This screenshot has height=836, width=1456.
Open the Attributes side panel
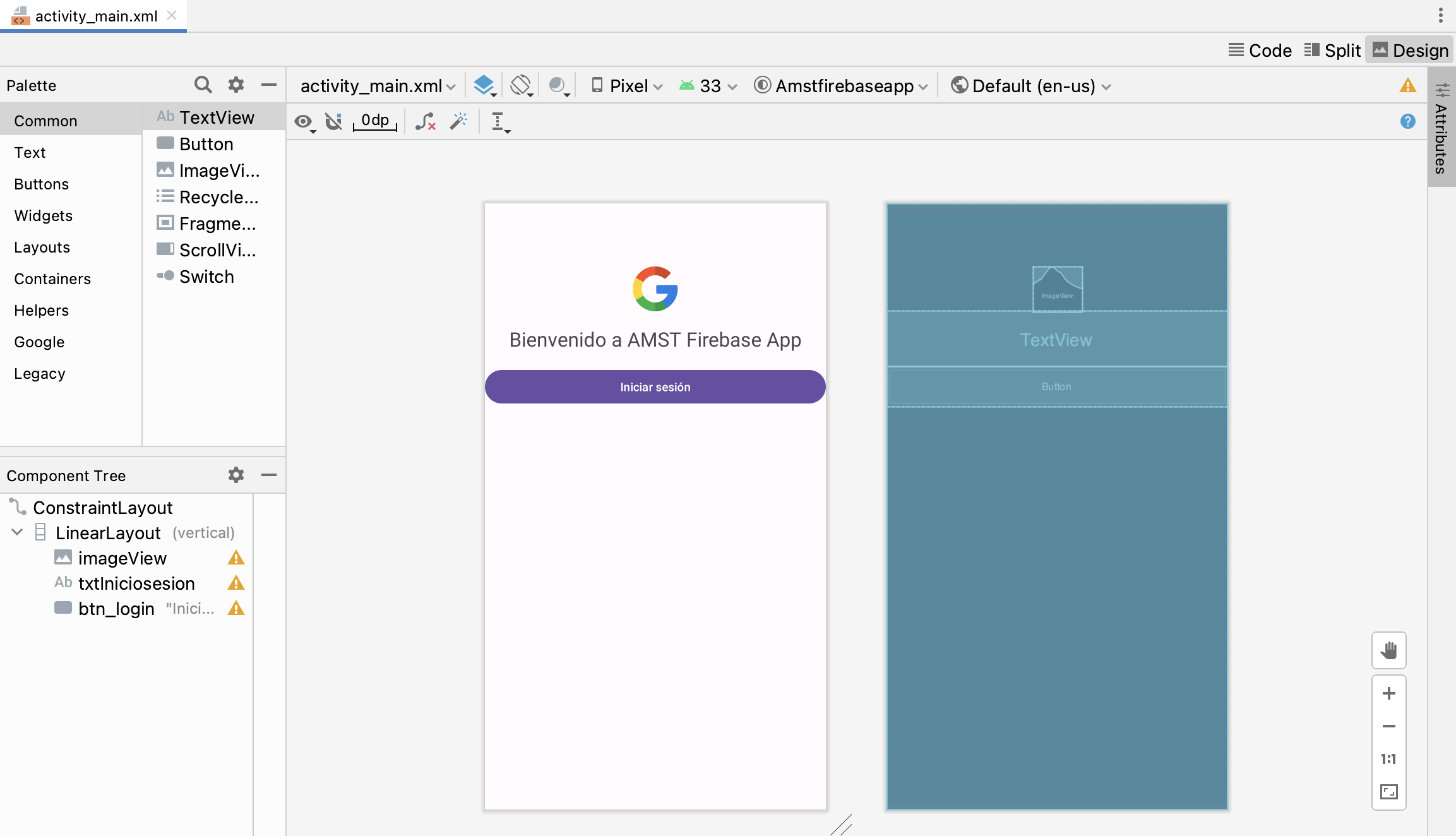(1441, 128)
